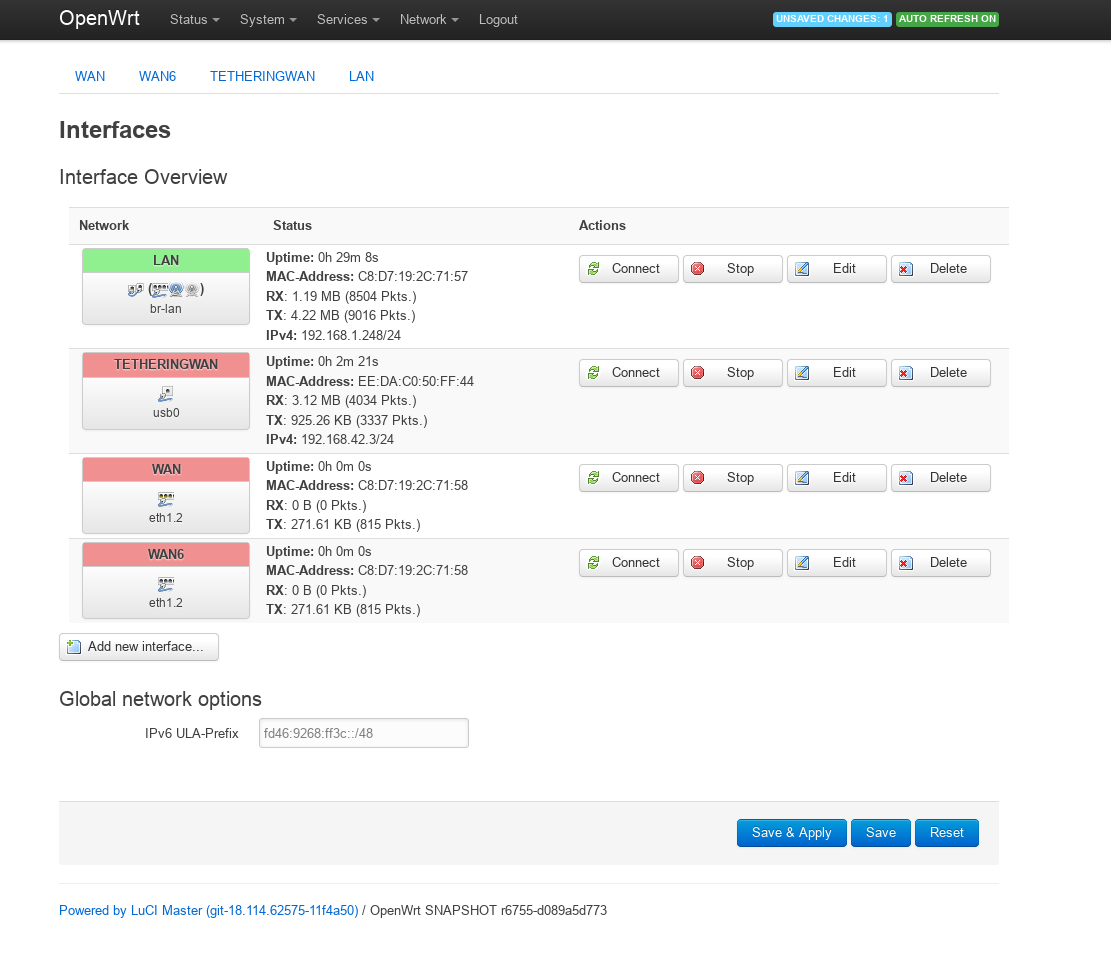This screenshot has height=963, width=1111.
Task: Expand the Network menu in navbar
Action: [x=429, y=20]
